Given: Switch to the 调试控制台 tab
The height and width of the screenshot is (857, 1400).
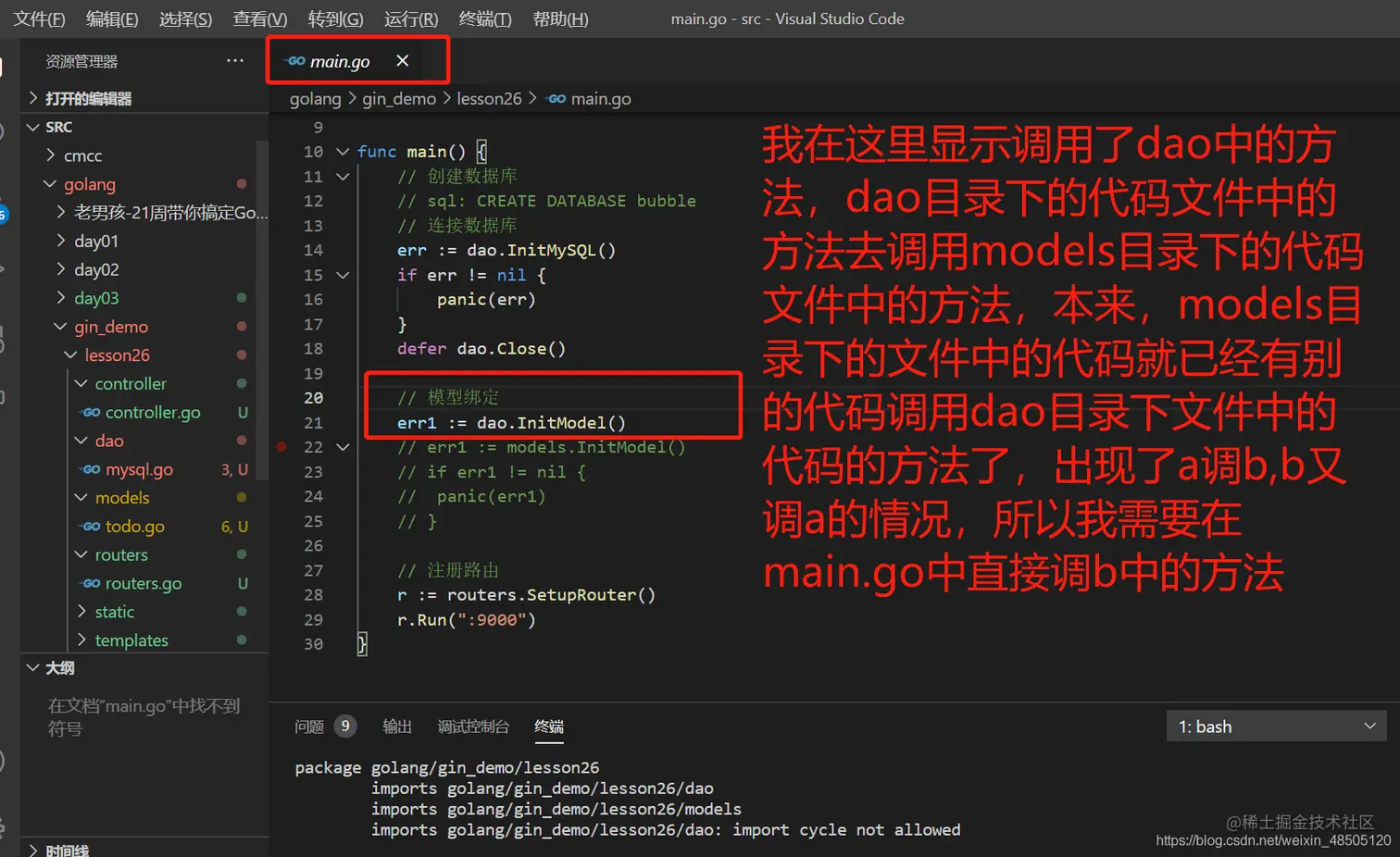Looking at the screenshot, I should pos(473,727).
